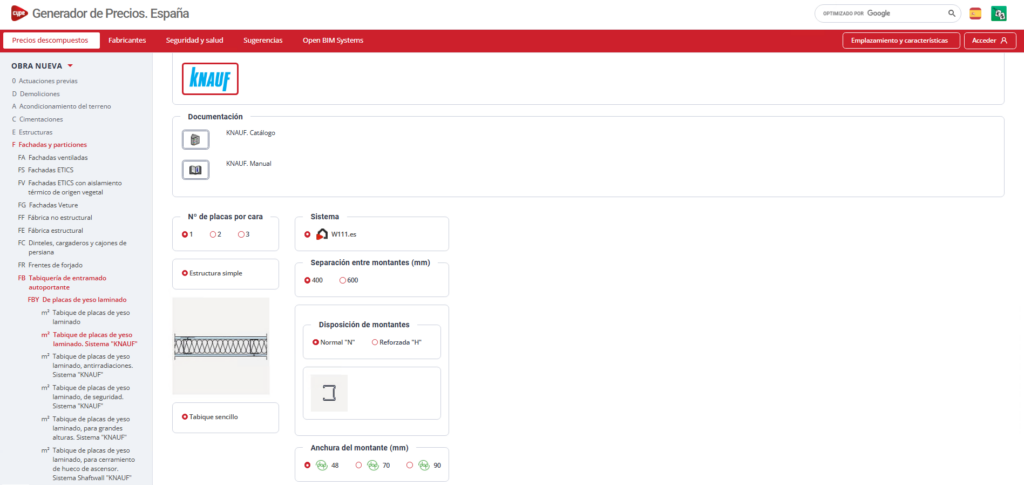Click the Google search input field
1024x485 pixels.
[880, 13]
